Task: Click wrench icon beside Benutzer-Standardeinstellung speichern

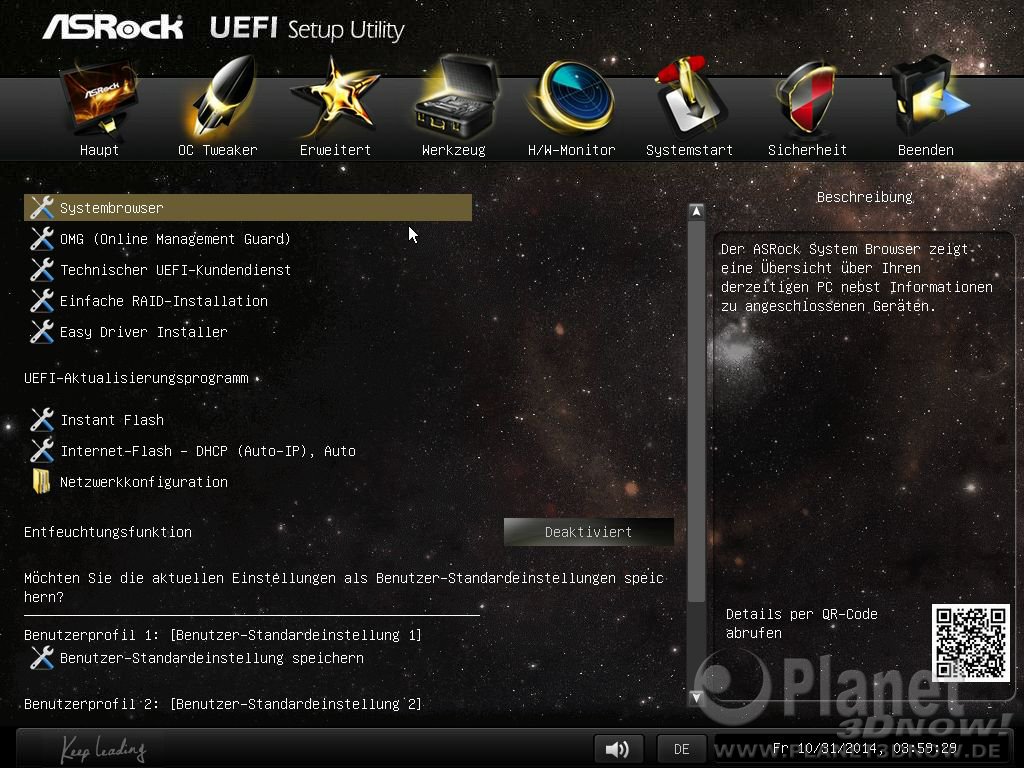Action: coord(42,658)
